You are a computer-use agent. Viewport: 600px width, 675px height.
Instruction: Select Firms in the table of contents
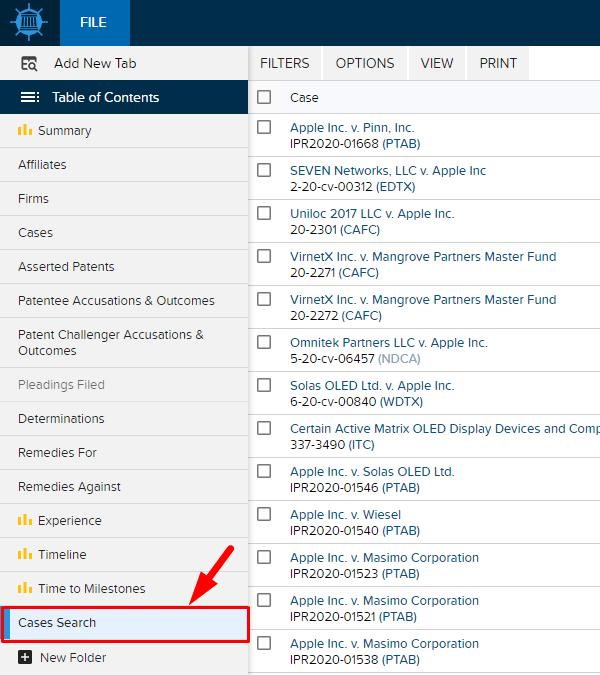[x=124, y=198]
